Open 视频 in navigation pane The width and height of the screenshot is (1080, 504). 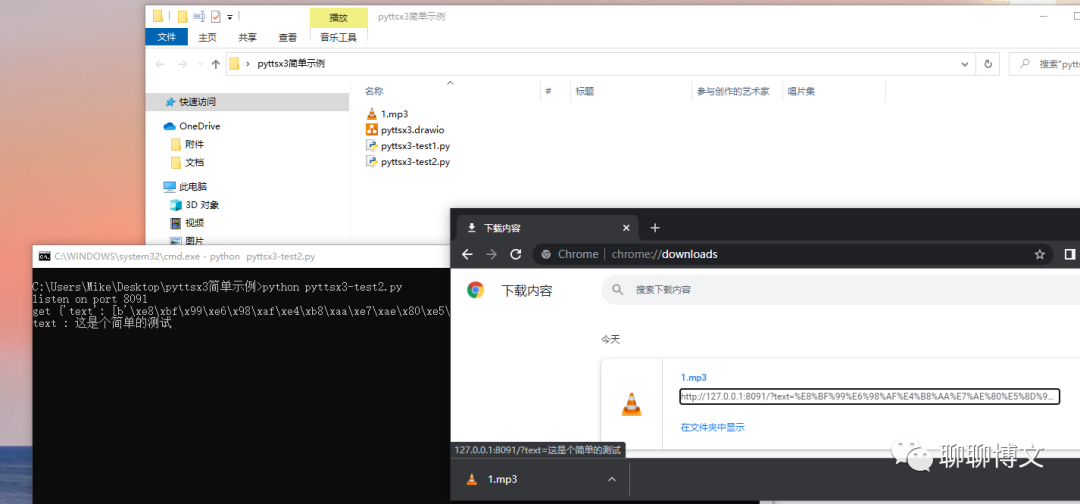point(195,223)
